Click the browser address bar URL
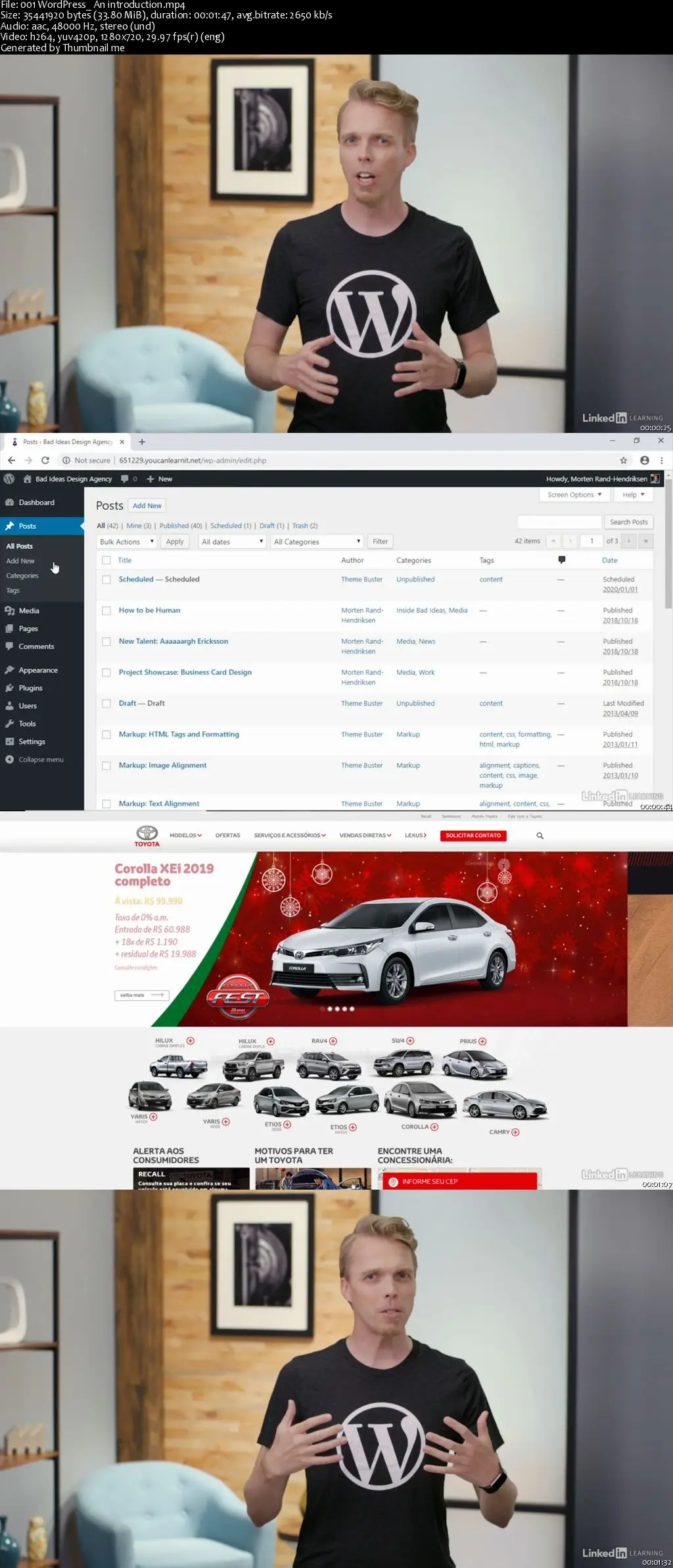This screenshot has height=1568, width=673. 193,460
